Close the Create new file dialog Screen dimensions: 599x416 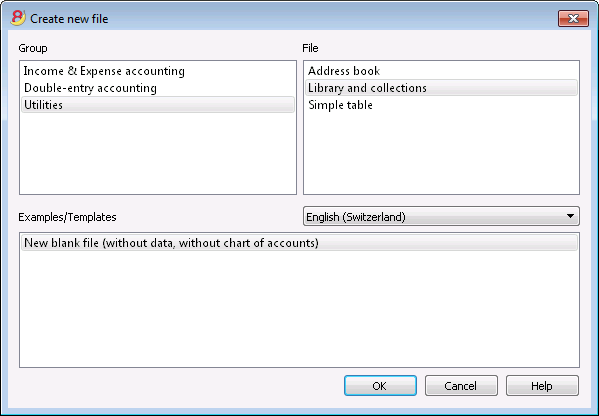tap(573, 18)
